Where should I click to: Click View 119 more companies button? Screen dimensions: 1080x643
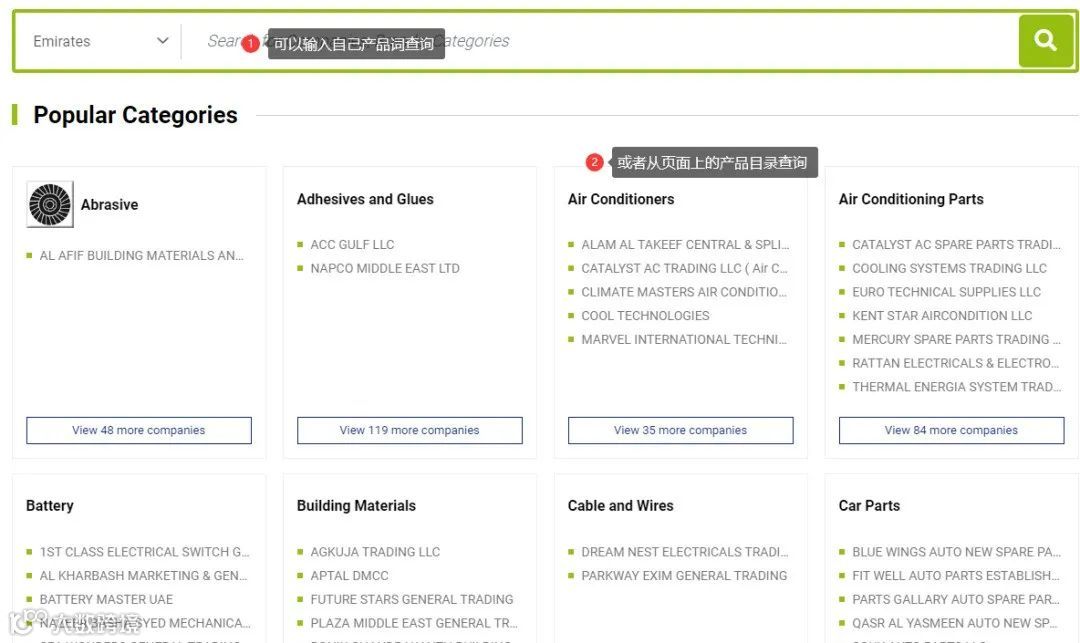coord(409,430)
